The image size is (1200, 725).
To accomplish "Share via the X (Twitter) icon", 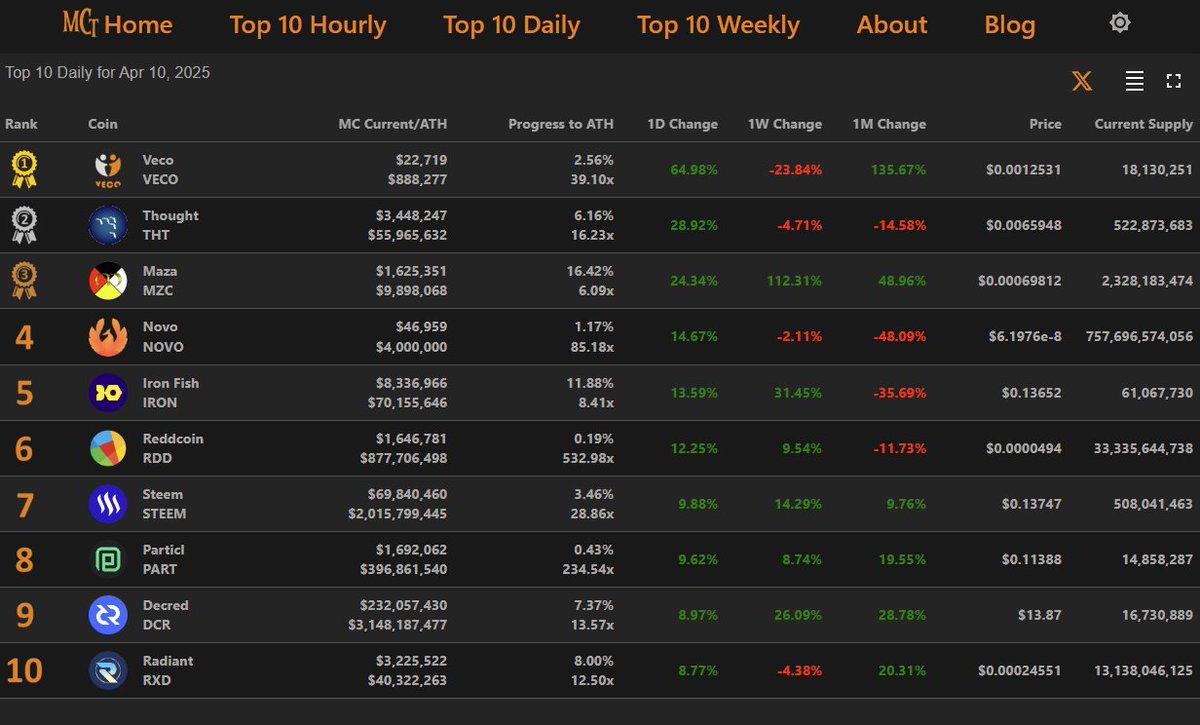I will pos(1082,81).
